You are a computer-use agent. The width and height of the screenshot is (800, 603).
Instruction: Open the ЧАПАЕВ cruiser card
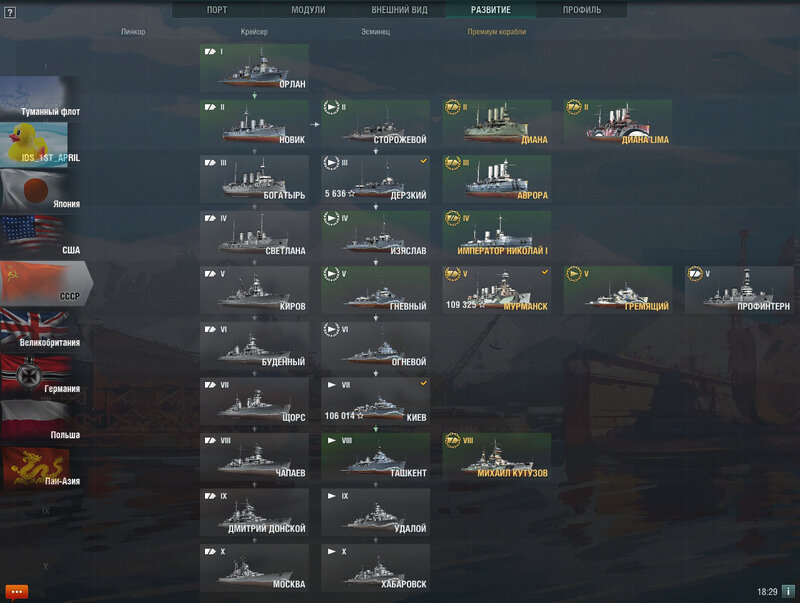click(x=254, y=457)
